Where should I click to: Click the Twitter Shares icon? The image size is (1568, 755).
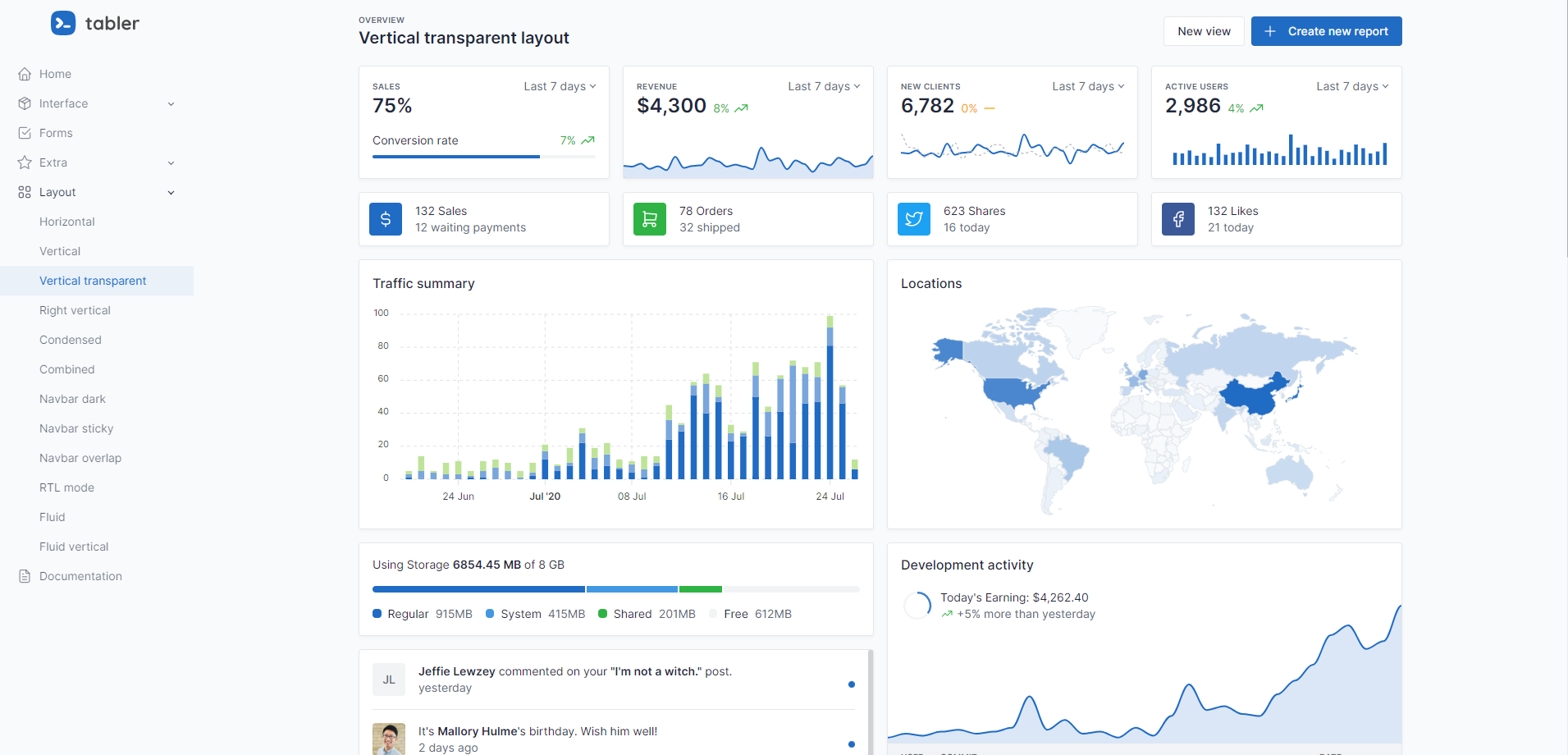(x=914, y=219)
